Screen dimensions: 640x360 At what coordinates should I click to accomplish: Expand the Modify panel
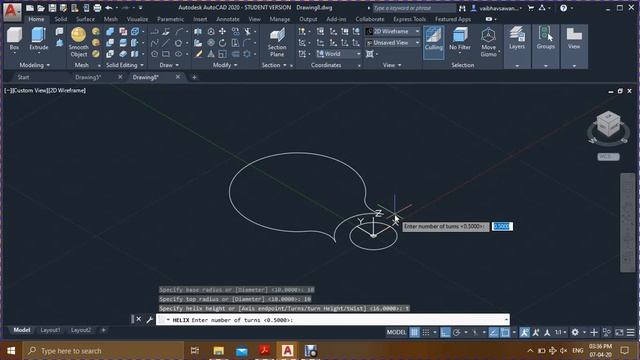tap(225, 65)
